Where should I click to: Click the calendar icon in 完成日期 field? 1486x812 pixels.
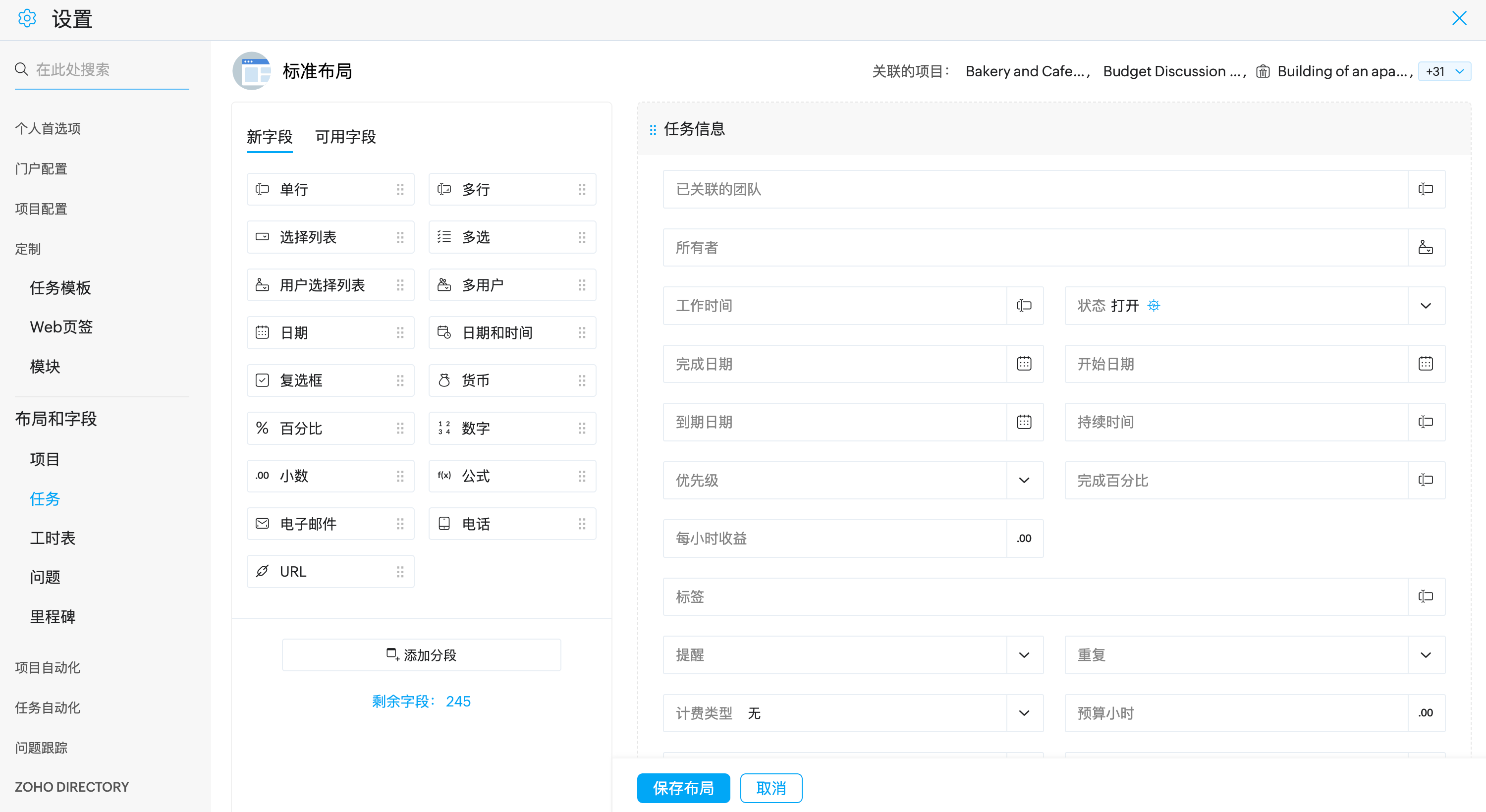1024,364
